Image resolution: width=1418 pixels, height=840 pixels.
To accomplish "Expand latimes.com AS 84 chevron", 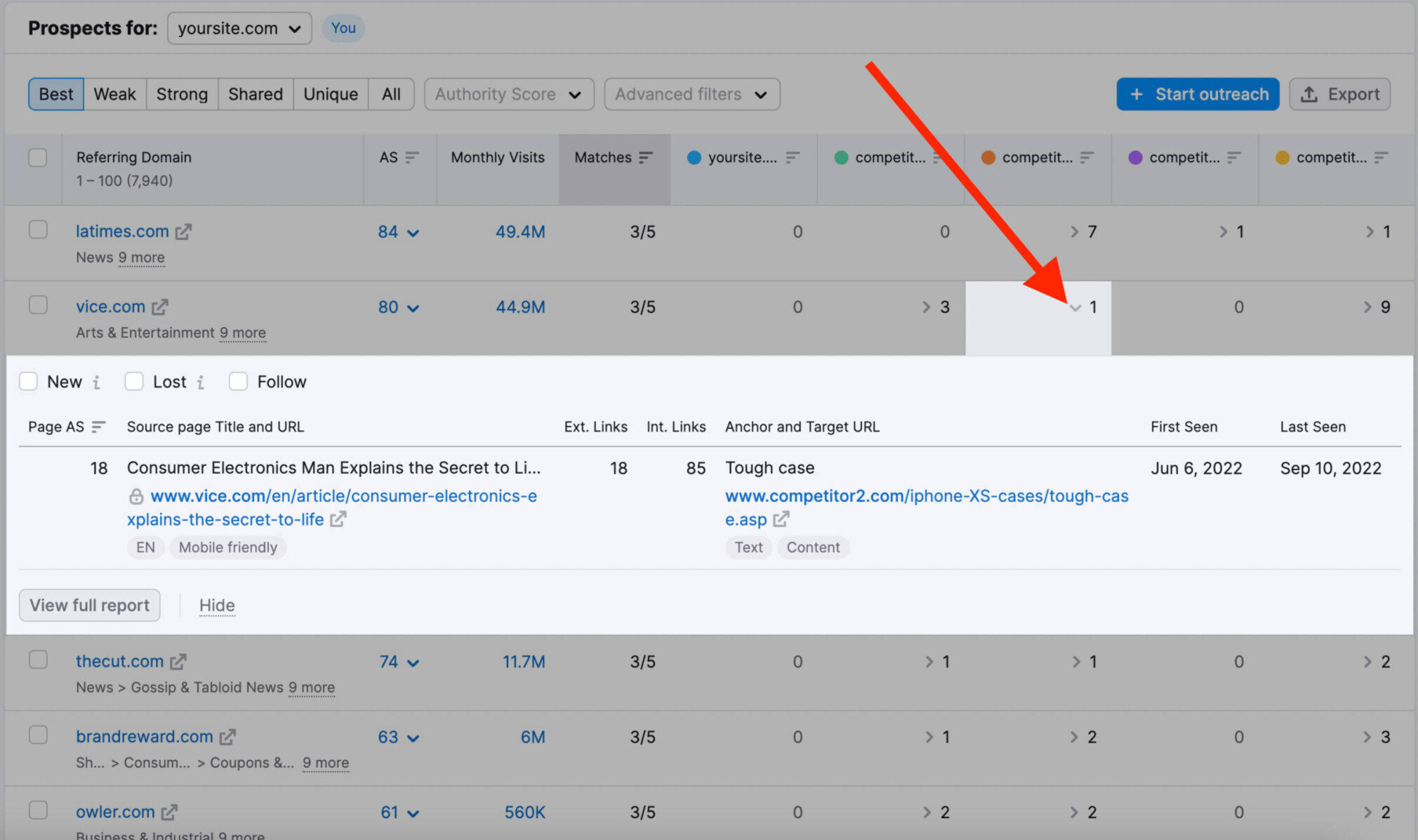I will click(x=413, y=233).
